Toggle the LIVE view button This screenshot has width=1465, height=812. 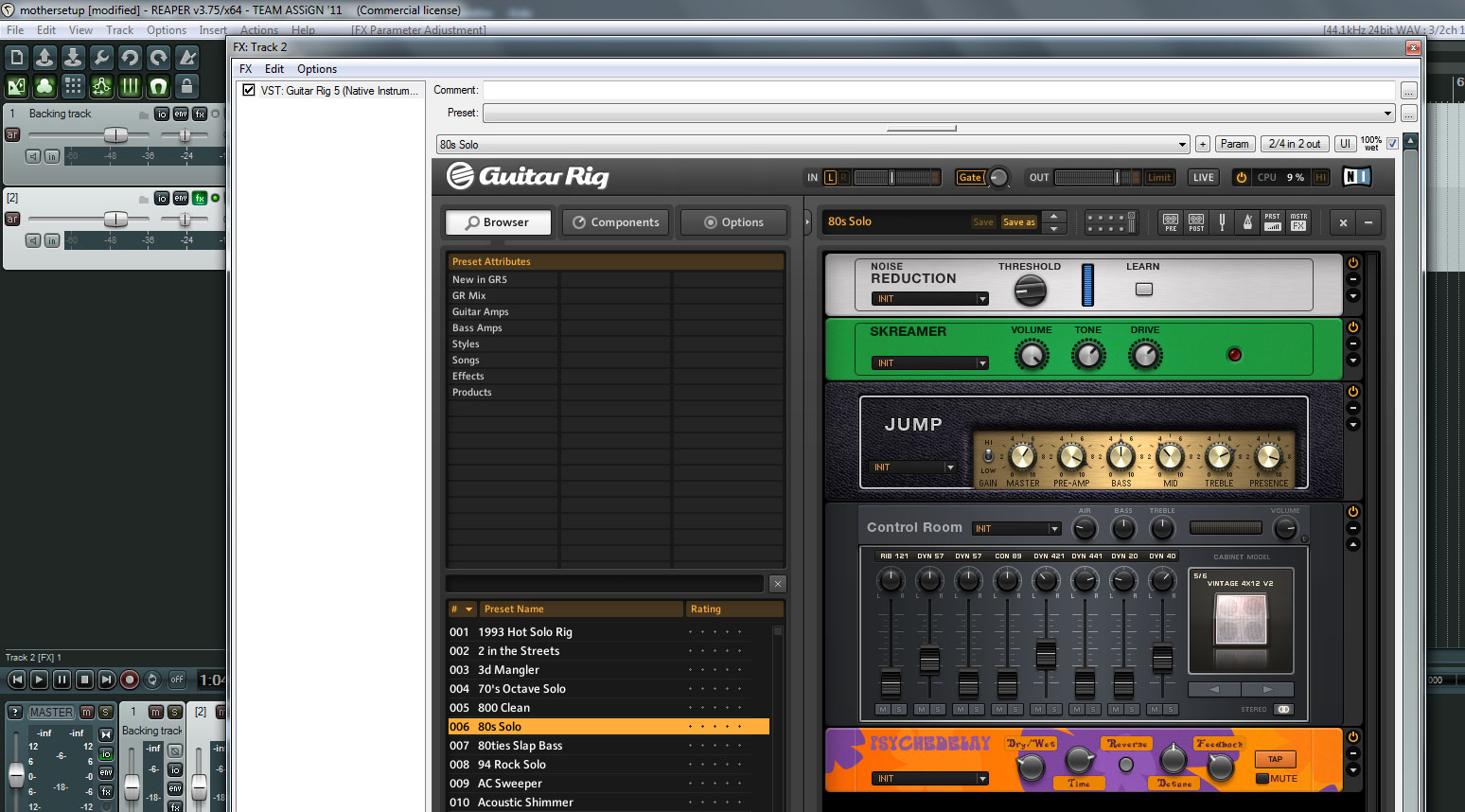pyautogui.click(x=1204, y=177)
